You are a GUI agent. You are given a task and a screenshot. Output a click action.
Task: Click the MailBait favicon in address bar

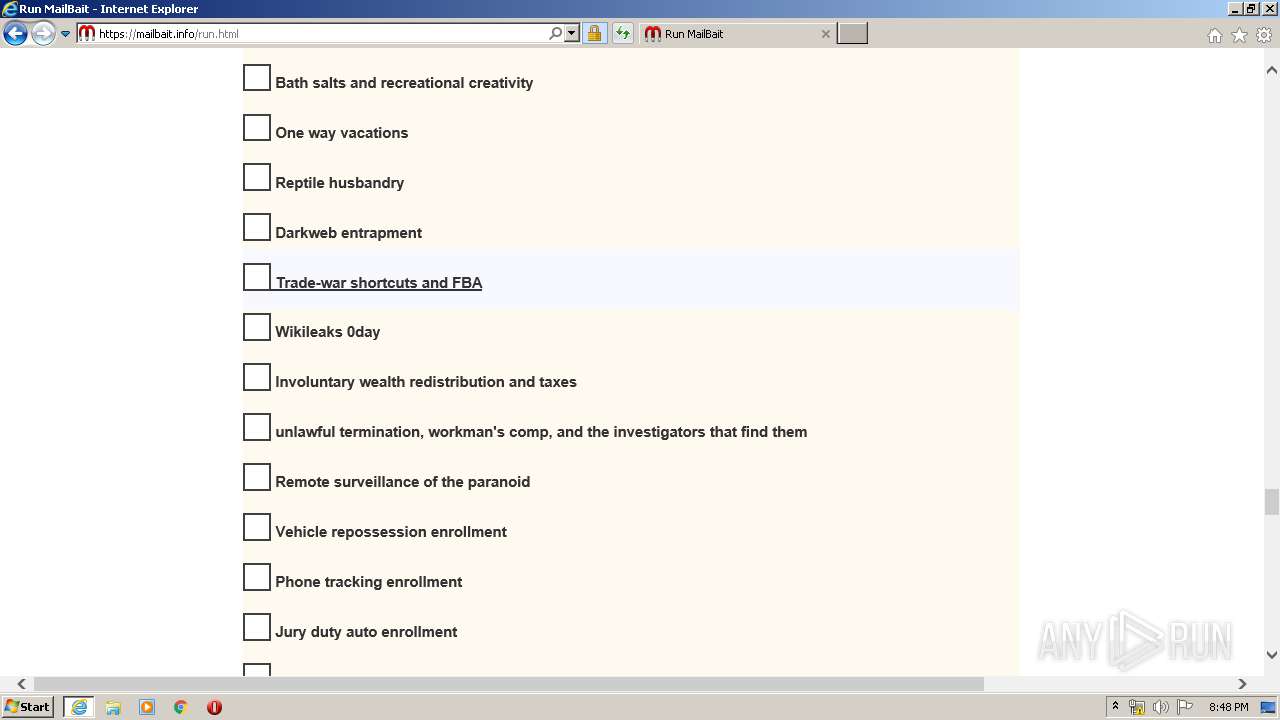pyautogui.click(x=87, y=33)
